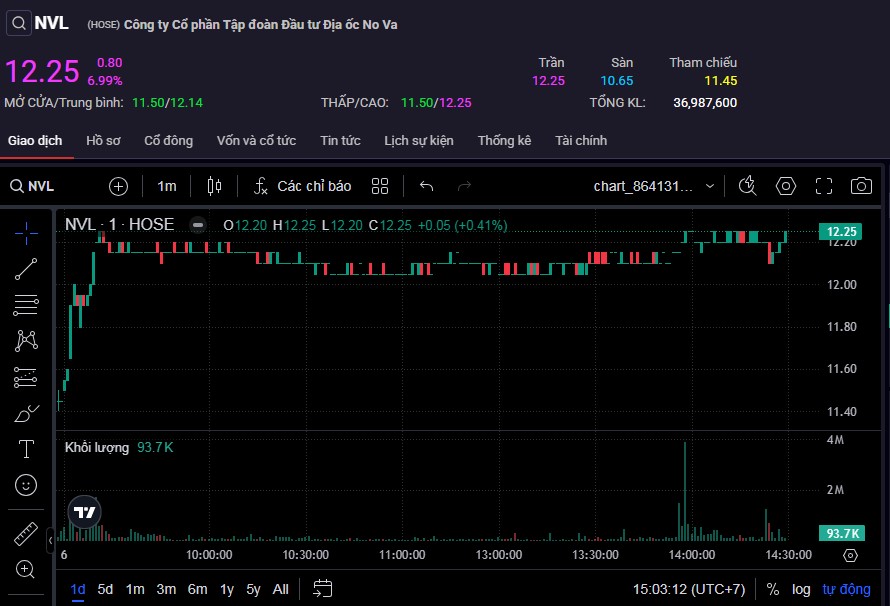This screenshot has height=606, width=890.
Task: Expand the chart layout name dropdown
Action: click(x=710, y=186)
